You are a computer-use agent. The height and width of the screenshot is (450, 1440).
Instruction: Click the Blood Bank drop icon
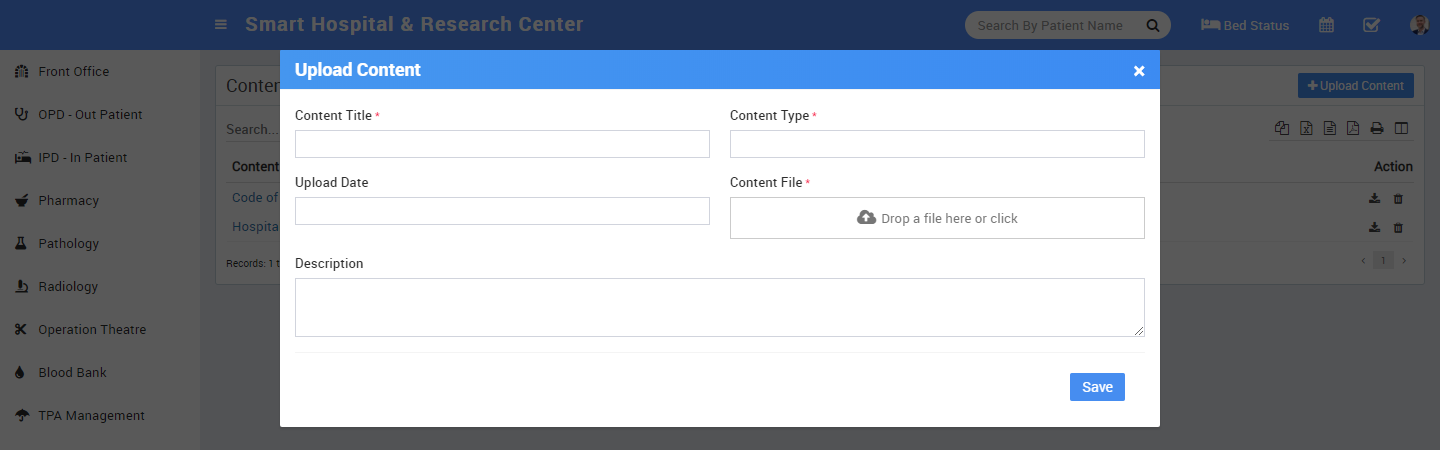pyautogui.click(x=19, y=373)
